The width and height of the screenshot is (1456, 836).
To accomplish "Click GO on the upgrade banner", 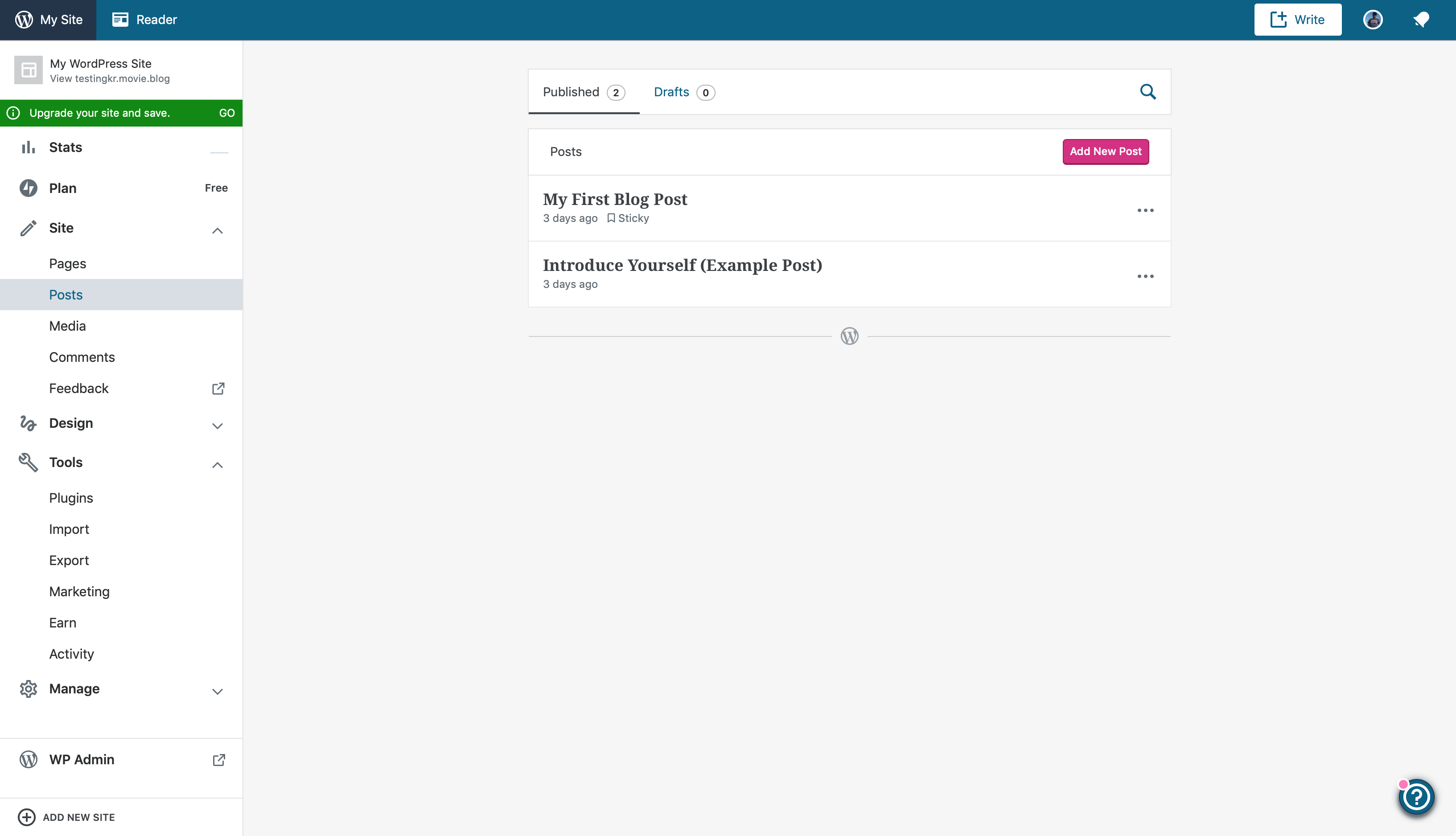I will coord(227,113).
